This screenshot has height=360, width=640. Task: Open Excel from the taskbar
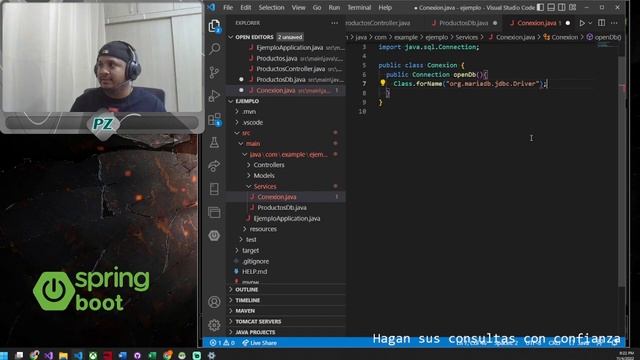pyautogui.click(x=152, y=356)
